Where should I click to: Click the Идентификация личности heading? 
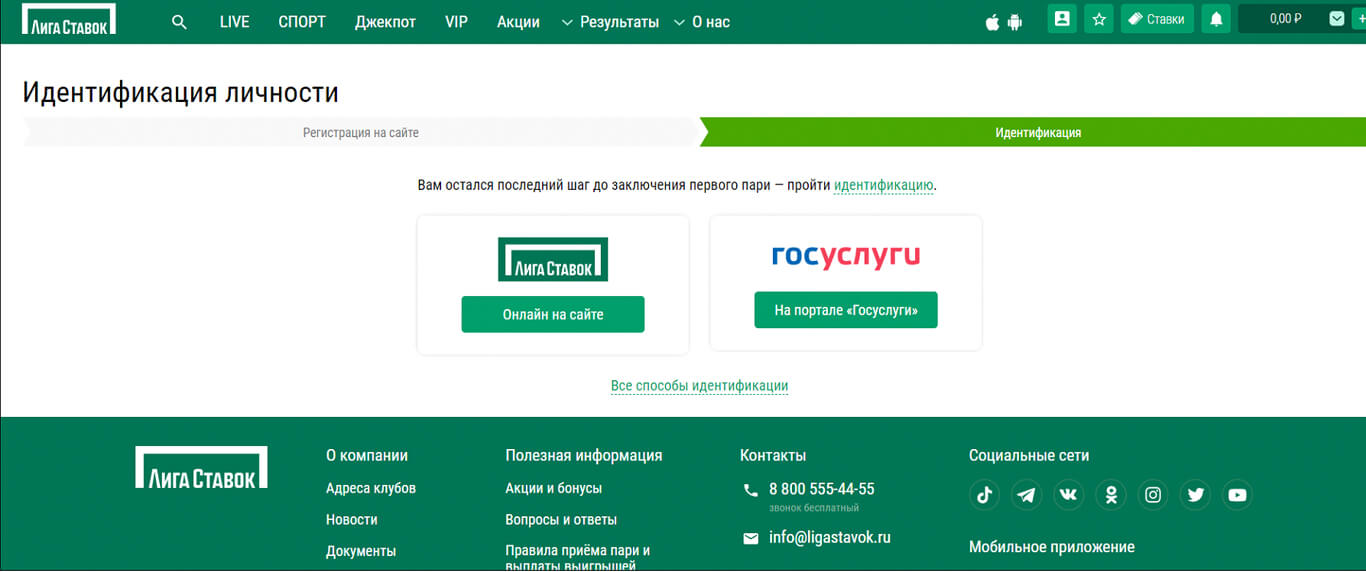[181, 92]
